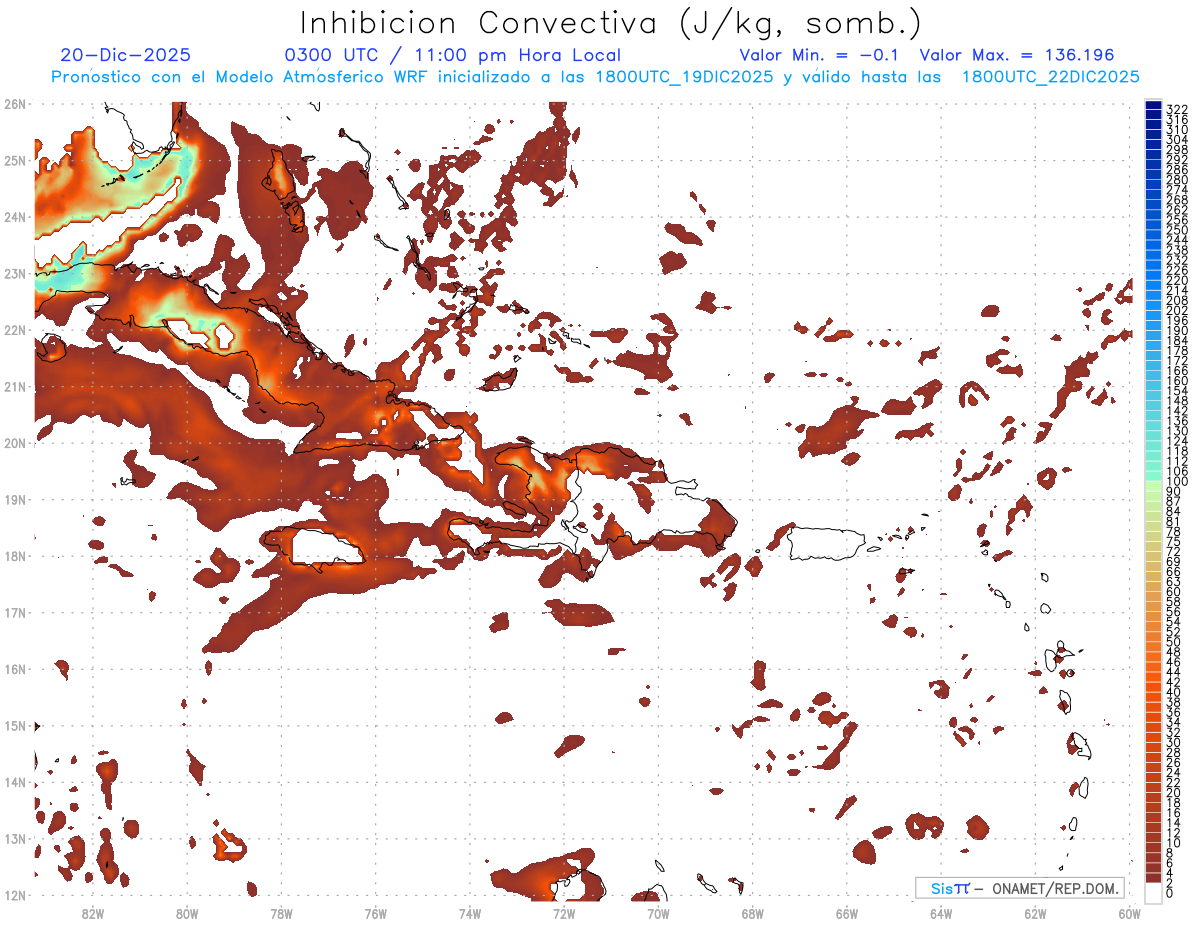Screen dimensions: 1200x927
Task: Click the 18N latitude label
Action: (x=14, y=556)
